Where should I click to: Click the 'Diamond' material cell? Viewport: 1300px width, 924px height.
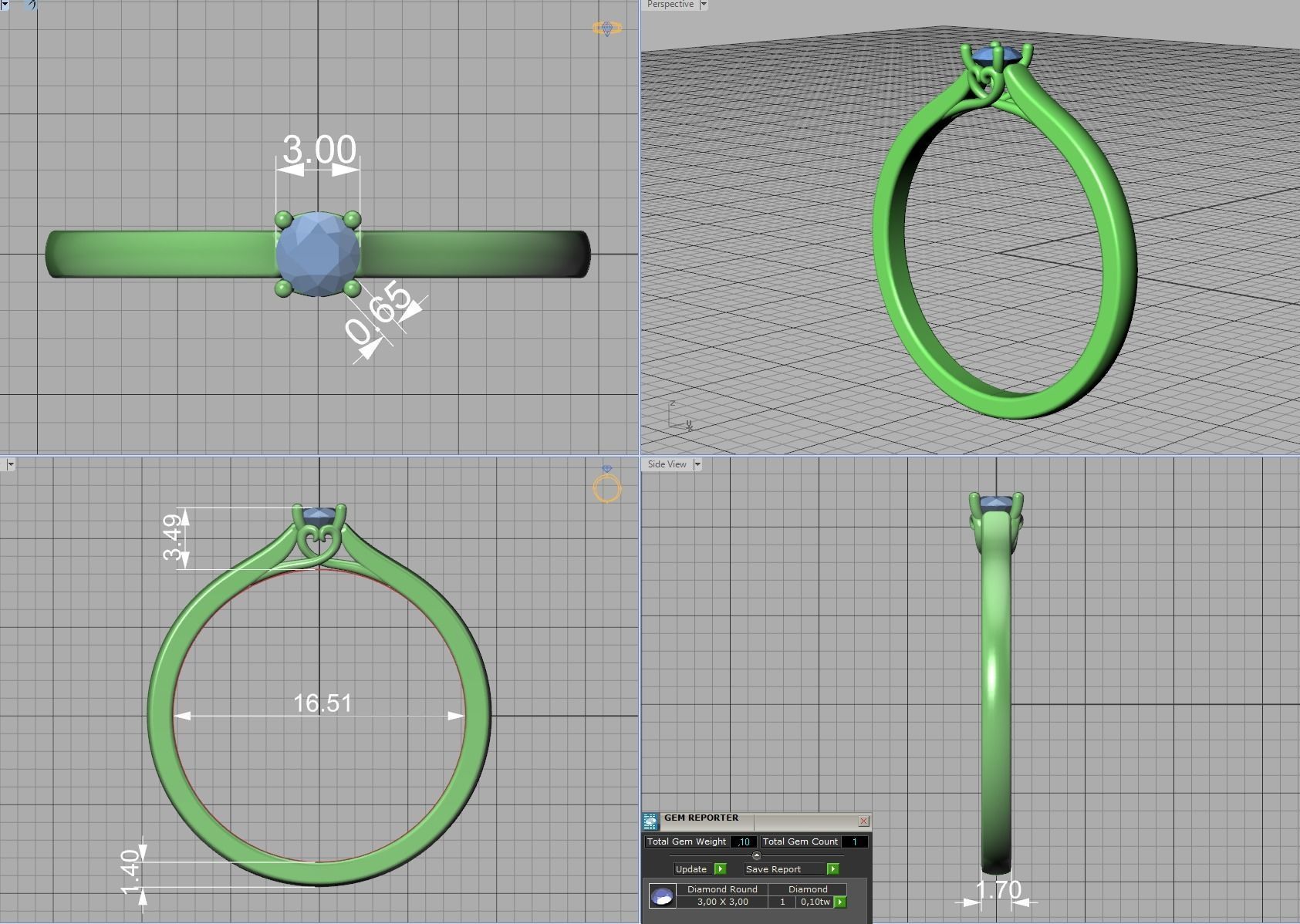coord(808,889)
